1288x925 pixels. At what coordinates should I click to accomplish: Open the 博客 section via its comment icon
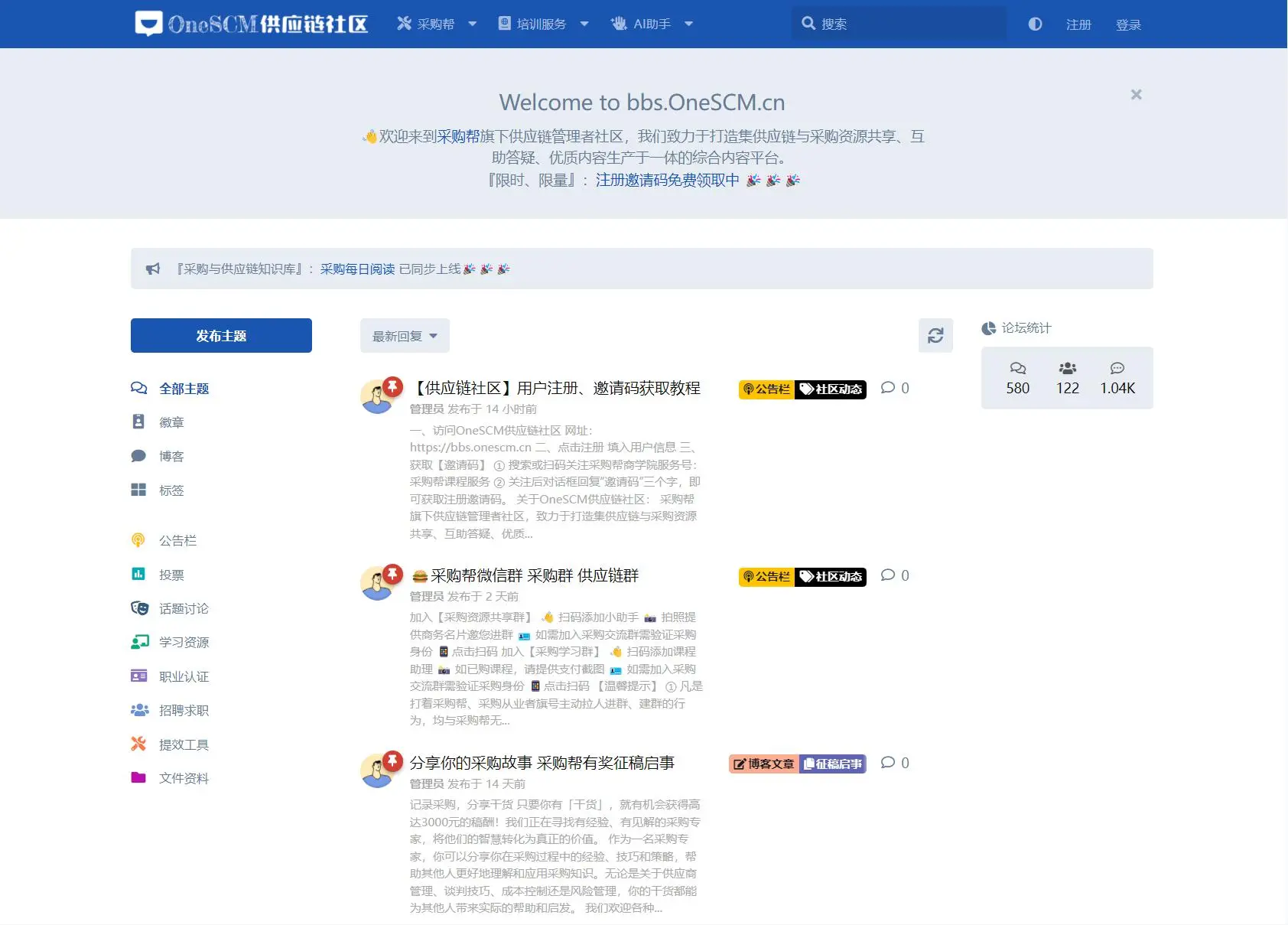(x=138, y=456)
